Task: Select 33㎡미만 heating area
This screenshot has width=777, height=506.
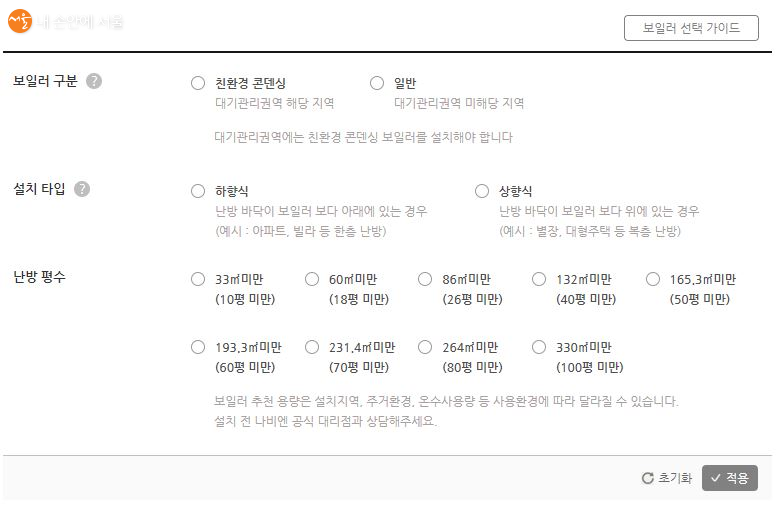Action: click(198, 279)
